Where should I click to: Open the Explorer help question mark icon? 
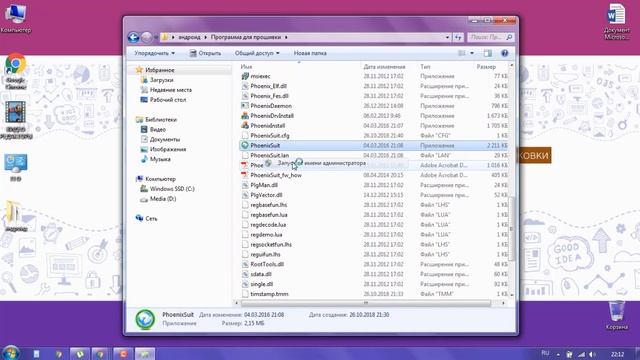coord(504,53)
